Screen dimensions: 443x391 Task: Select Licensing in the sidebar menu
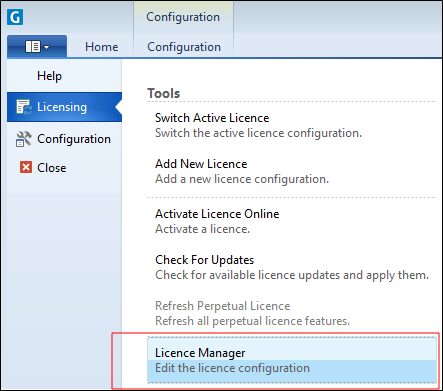pyautogui.click(x=64, y=107)
